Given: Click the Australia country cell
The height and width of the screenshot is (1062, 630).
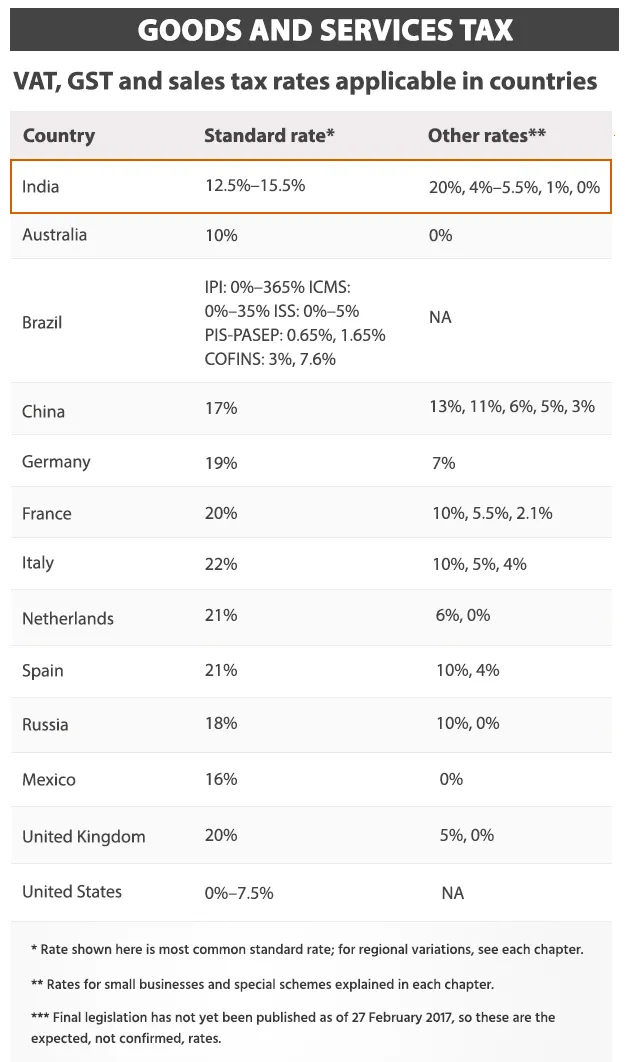Looking at the screenshot, I should tap(54, 235).
